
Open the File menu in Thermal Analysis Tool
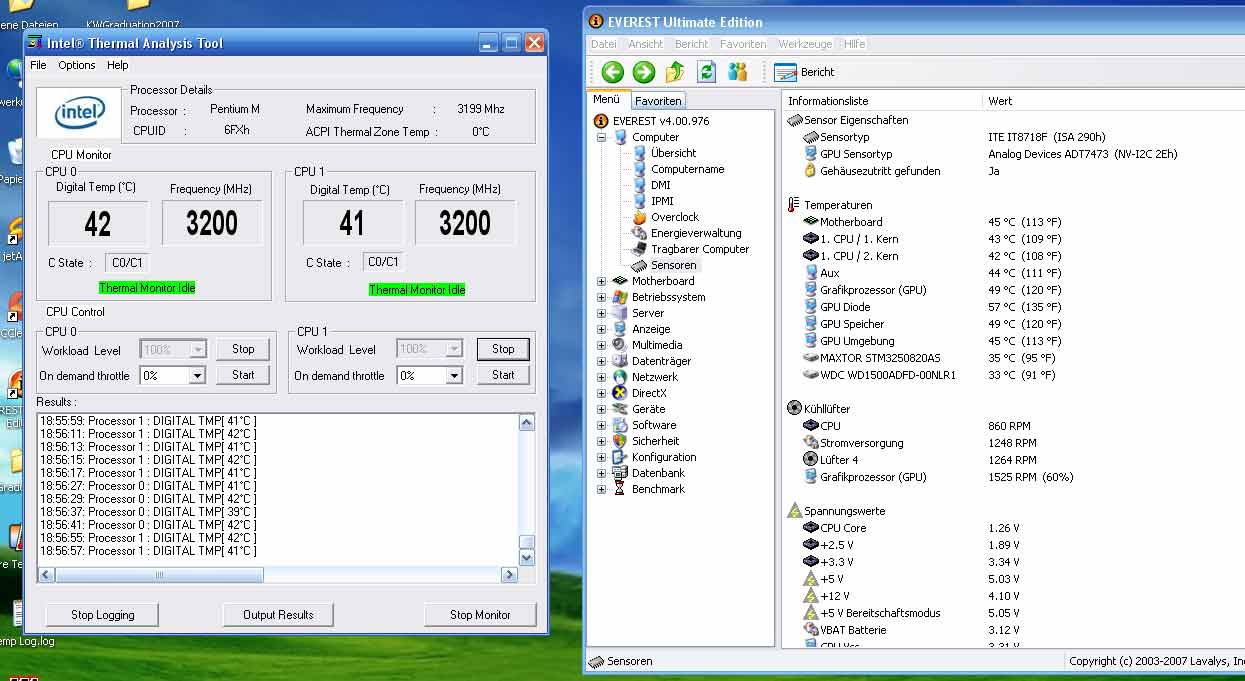[x=38, y=65]
